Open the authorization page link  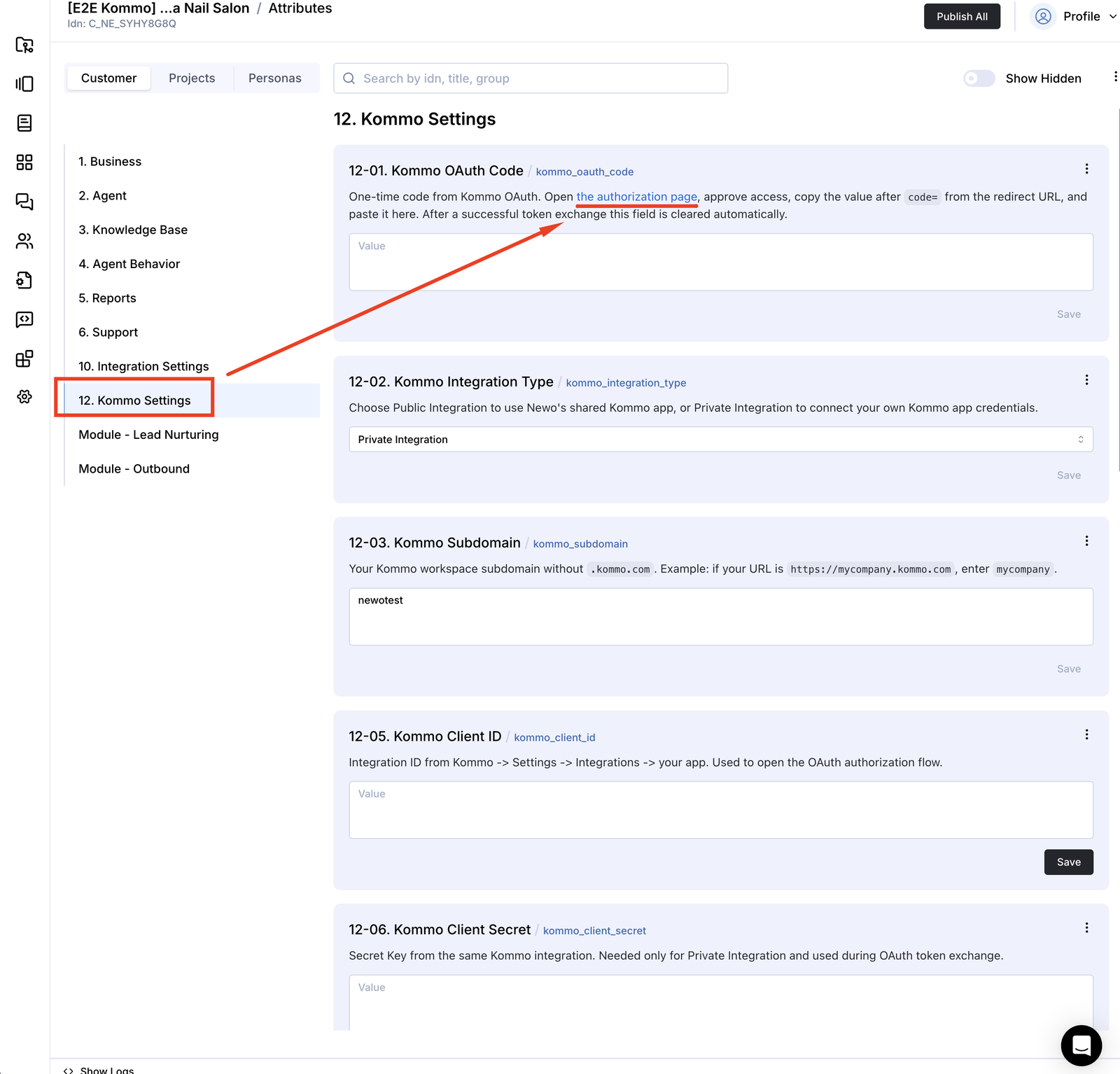636,197
